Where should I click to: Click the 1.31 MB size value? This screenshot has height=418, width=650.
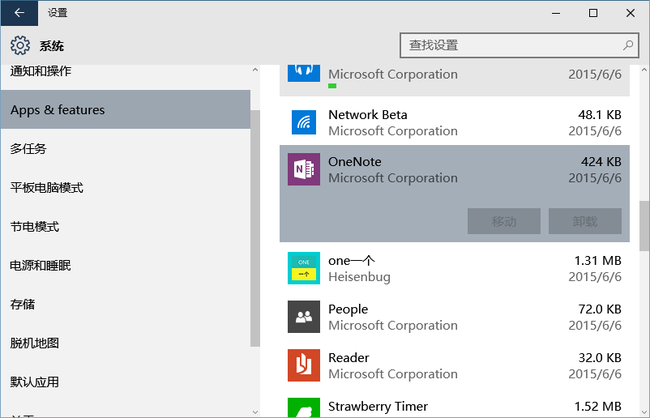[598, 260]
